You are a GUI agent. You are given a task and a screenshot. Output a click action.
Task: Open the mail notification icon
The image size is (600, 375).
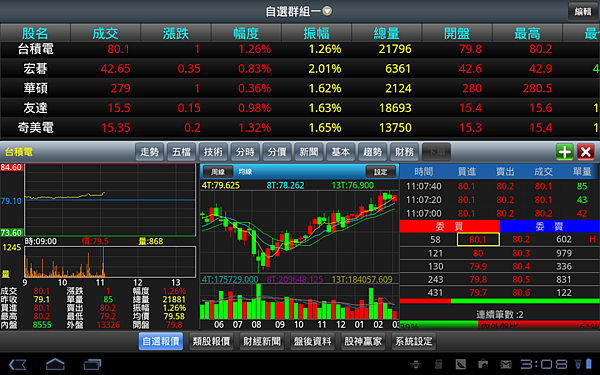point(506,364)
